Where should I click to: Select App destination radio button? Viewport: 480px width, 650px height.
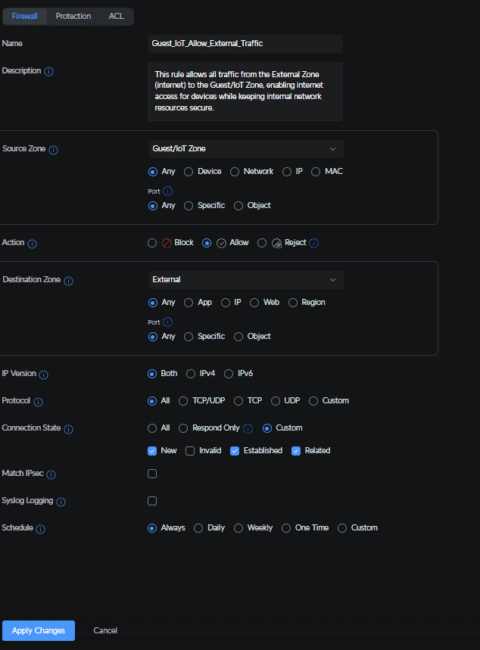189,303
